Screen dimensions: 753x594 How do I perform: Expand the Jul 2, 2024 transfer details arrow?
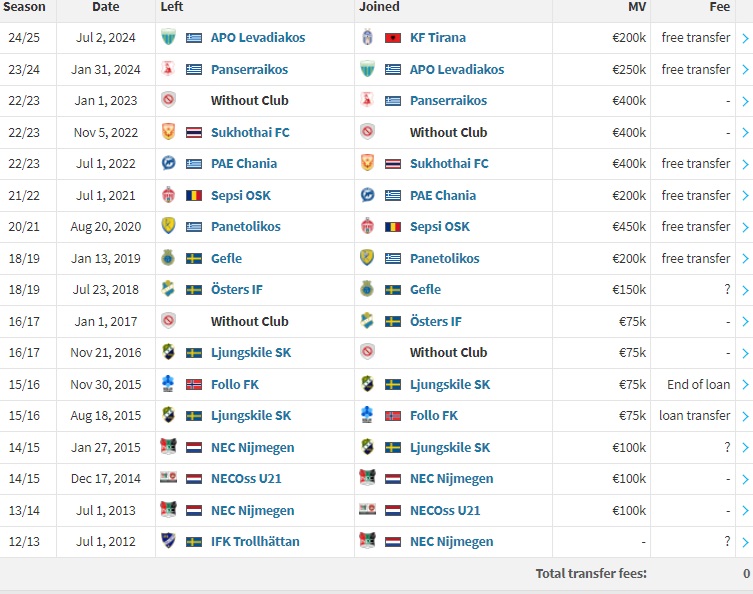pyautogui.click(x=745, y=38)
